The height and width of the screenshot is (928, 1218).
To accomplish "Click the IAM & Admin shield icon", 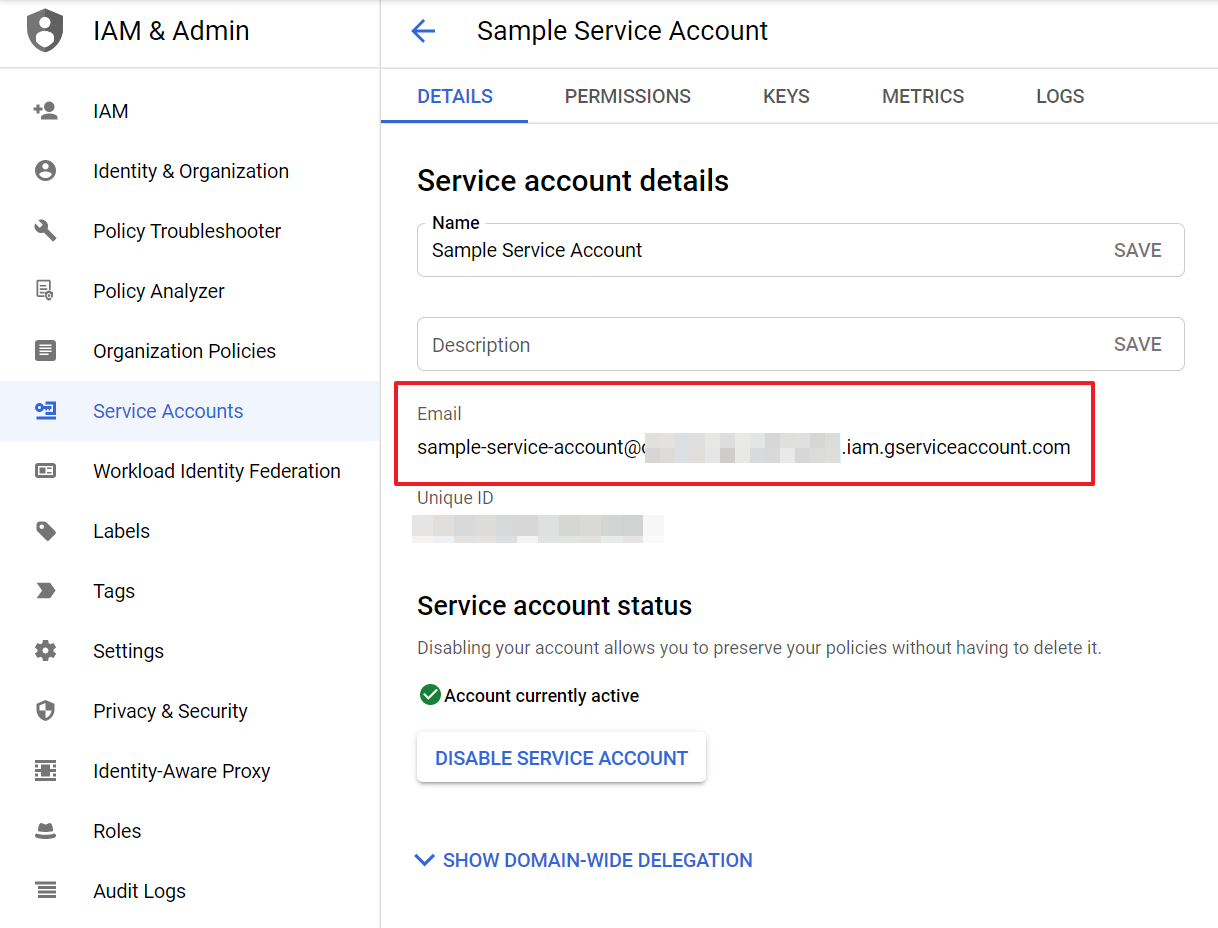I will [x=44, y=31].
